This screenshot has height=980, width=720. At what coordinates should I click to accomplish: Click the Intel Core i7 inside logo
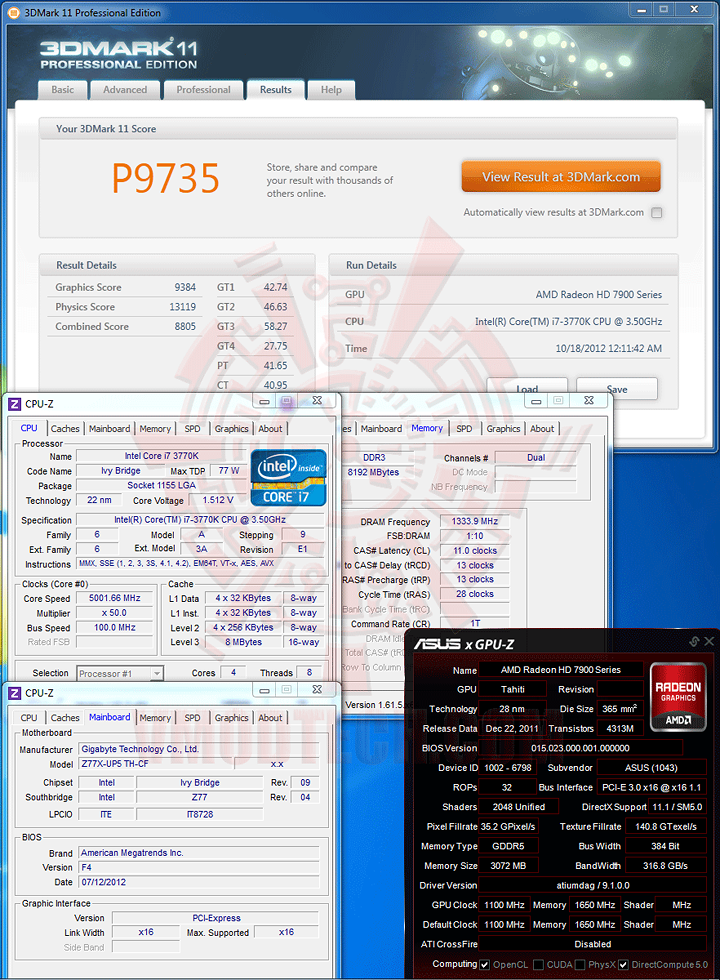coord(289,478)
